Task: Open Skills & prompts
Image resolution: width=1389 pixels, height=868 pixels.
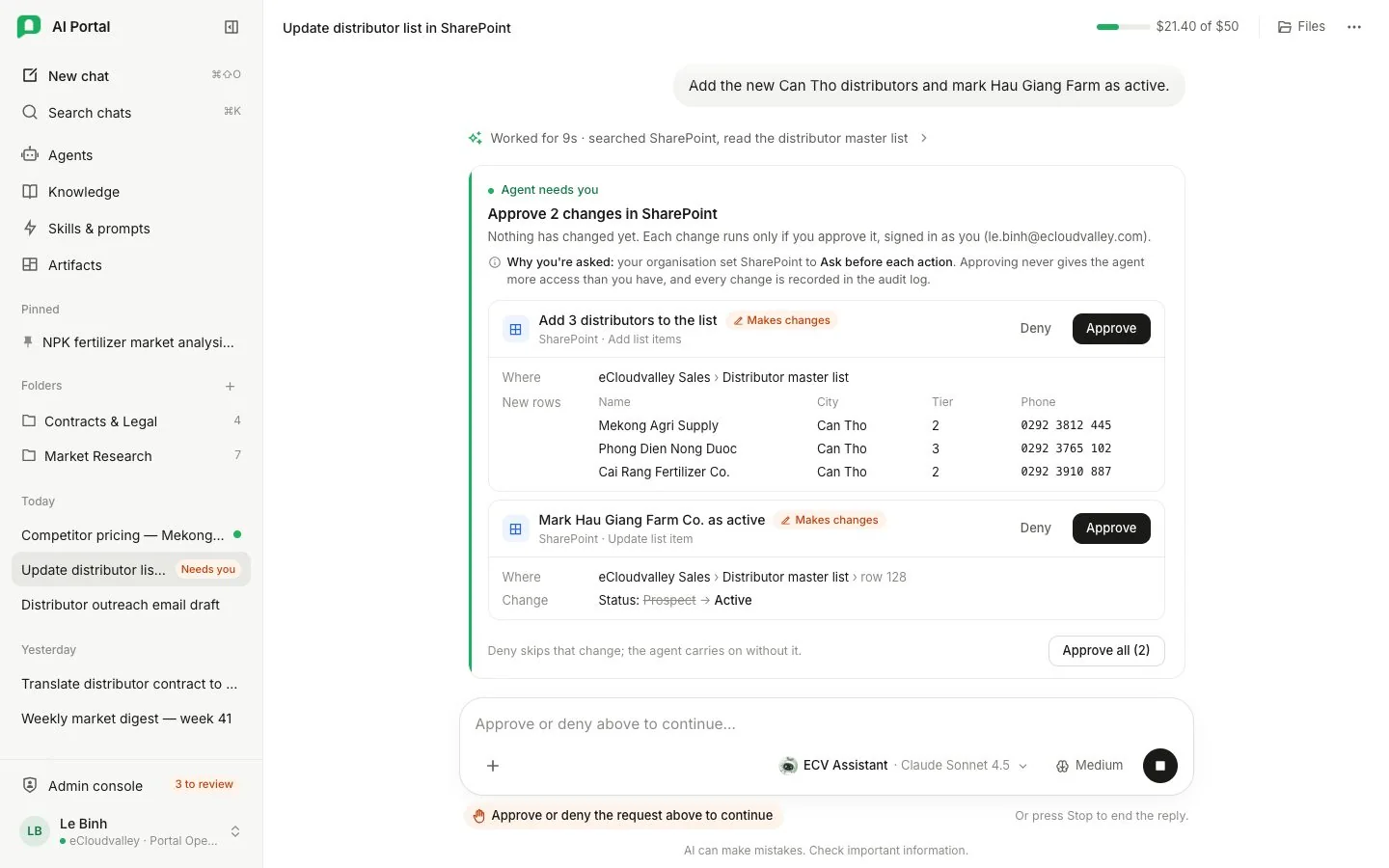Action: 131,228
